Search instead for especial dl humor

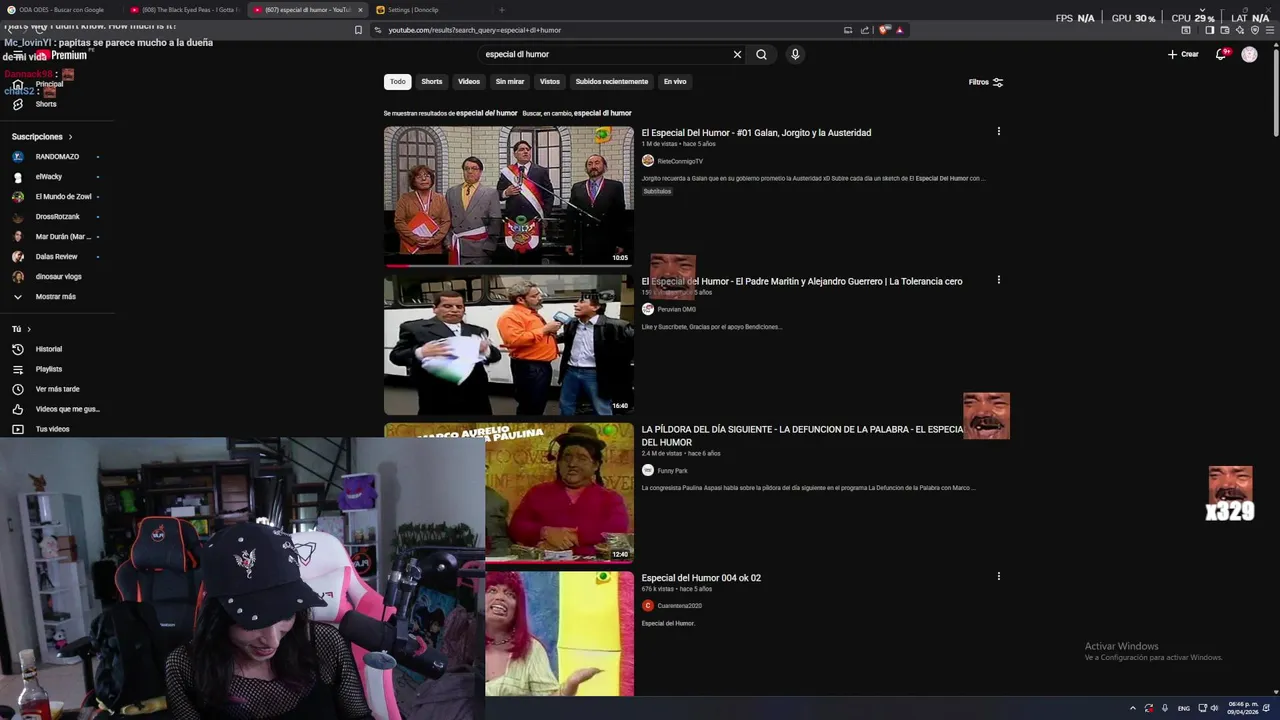click(603, 113)
